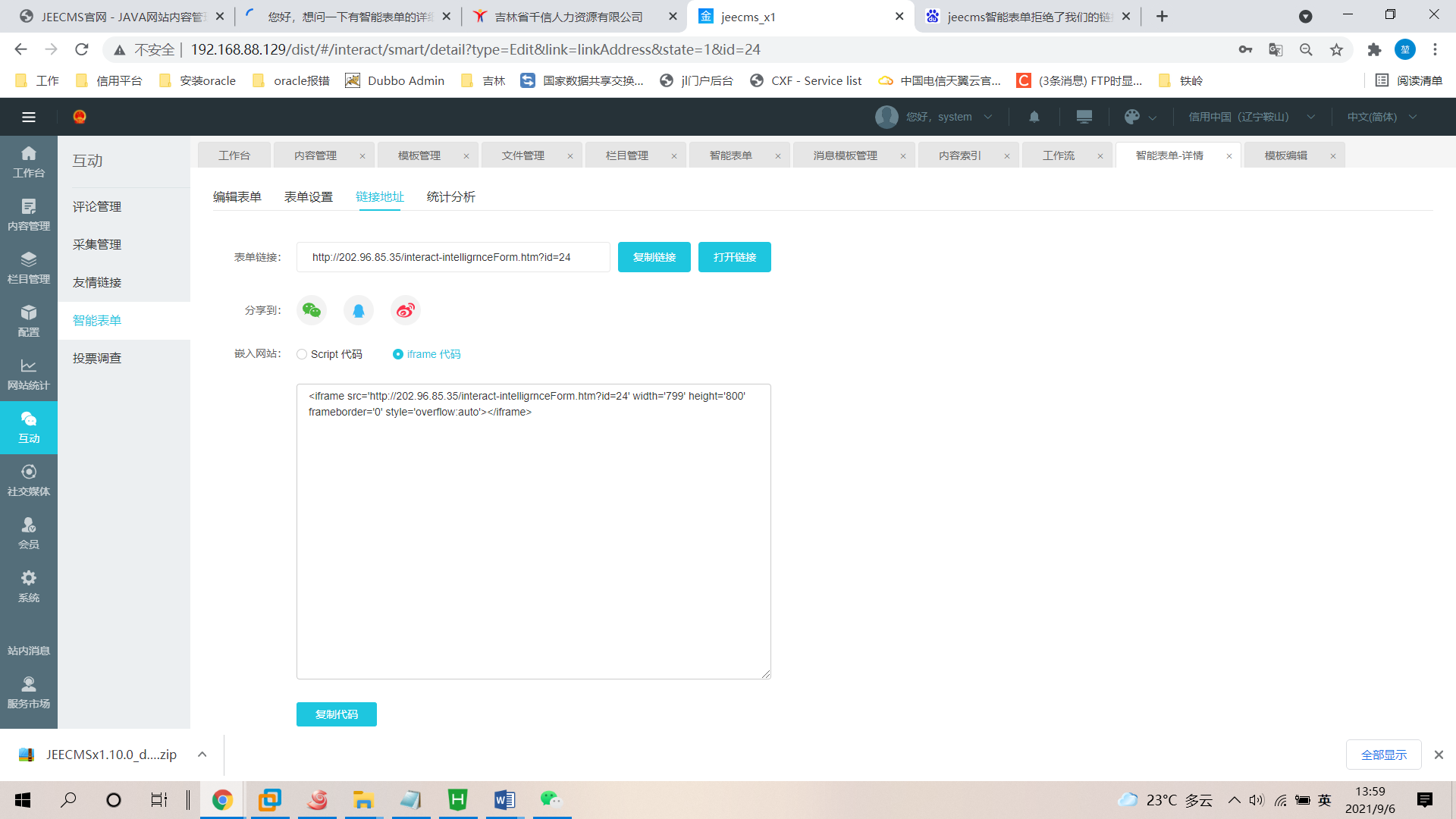Share form to Weibo icon
The width and height of the screenshot is (1456, 819).
406,310
